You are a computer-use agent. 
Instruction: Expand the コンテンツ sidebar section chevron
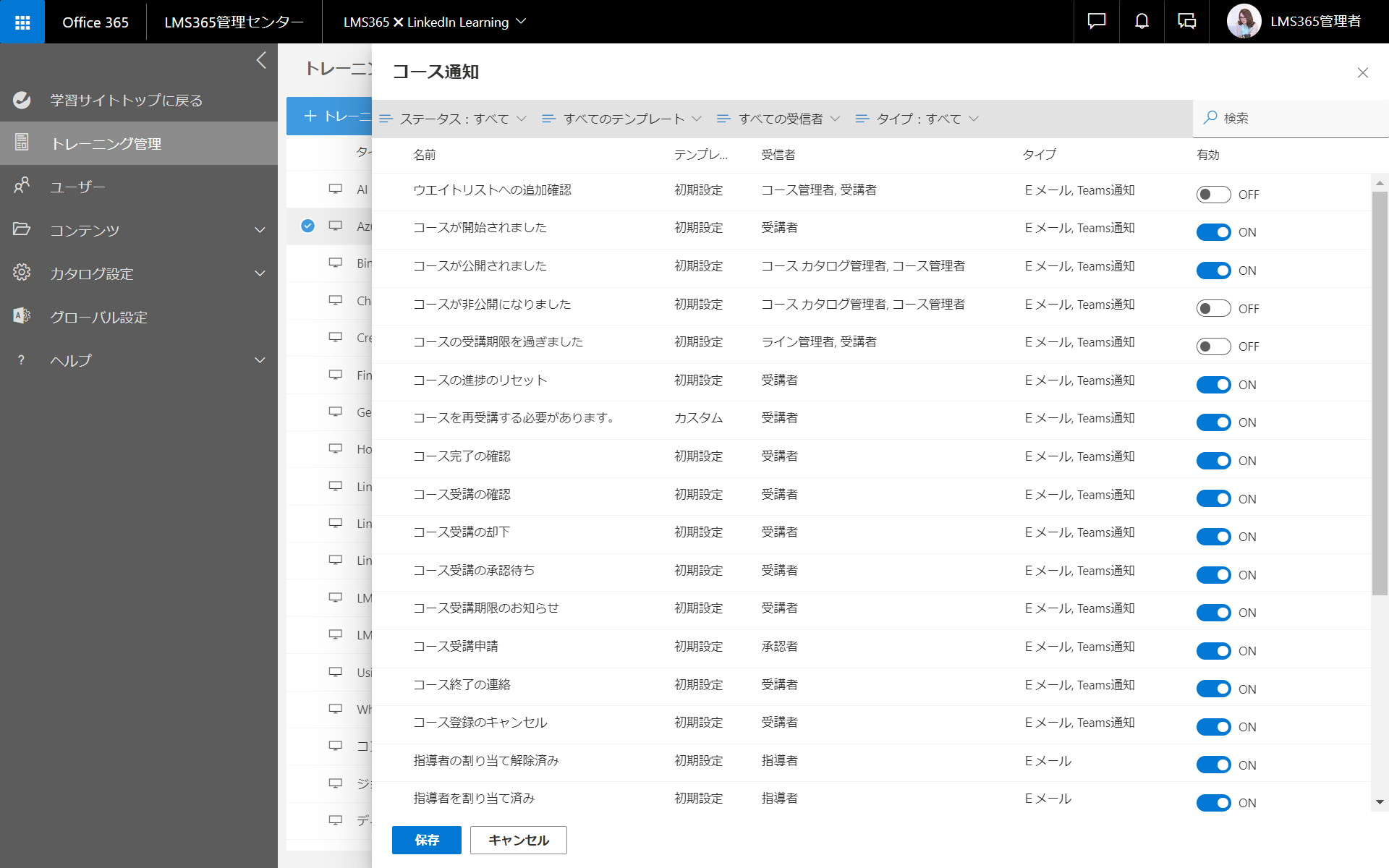coord(260,230)
